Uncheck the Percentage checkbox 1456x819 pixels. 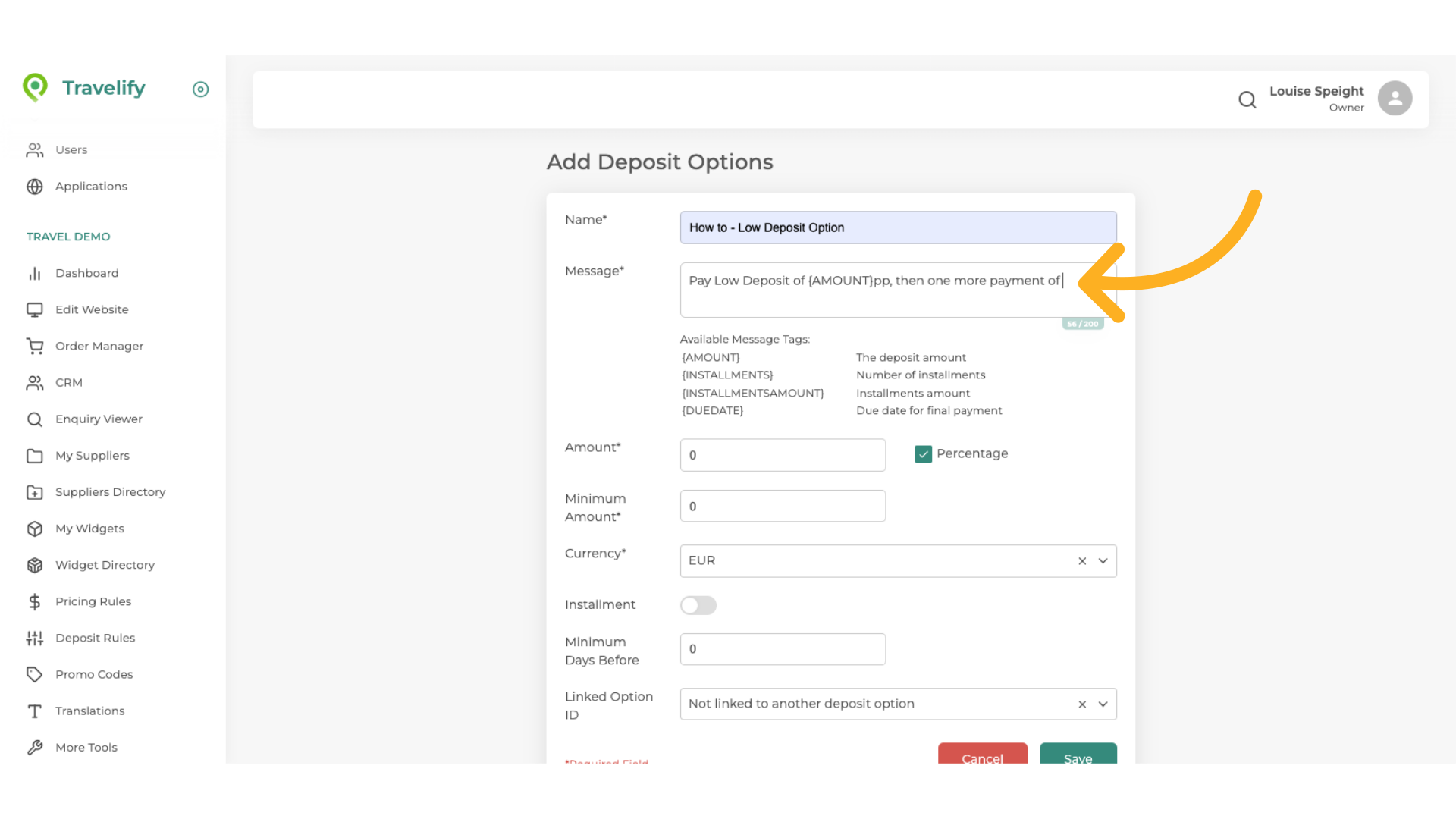(923, 454)
